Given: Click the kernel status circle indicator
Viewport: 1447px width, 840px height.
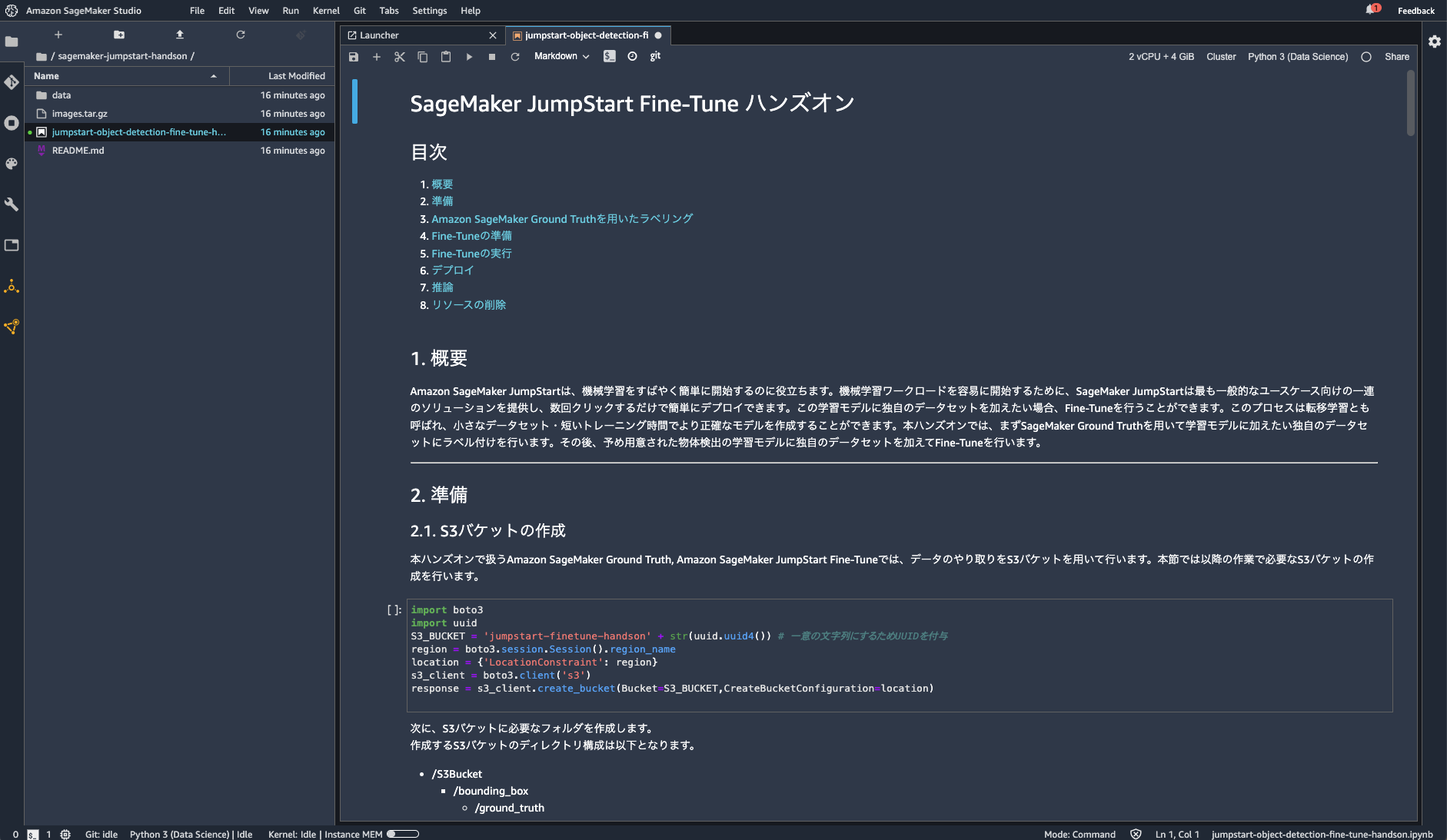Looking at the screenshot, I should pyautogui.click(x=1366, y=57).
